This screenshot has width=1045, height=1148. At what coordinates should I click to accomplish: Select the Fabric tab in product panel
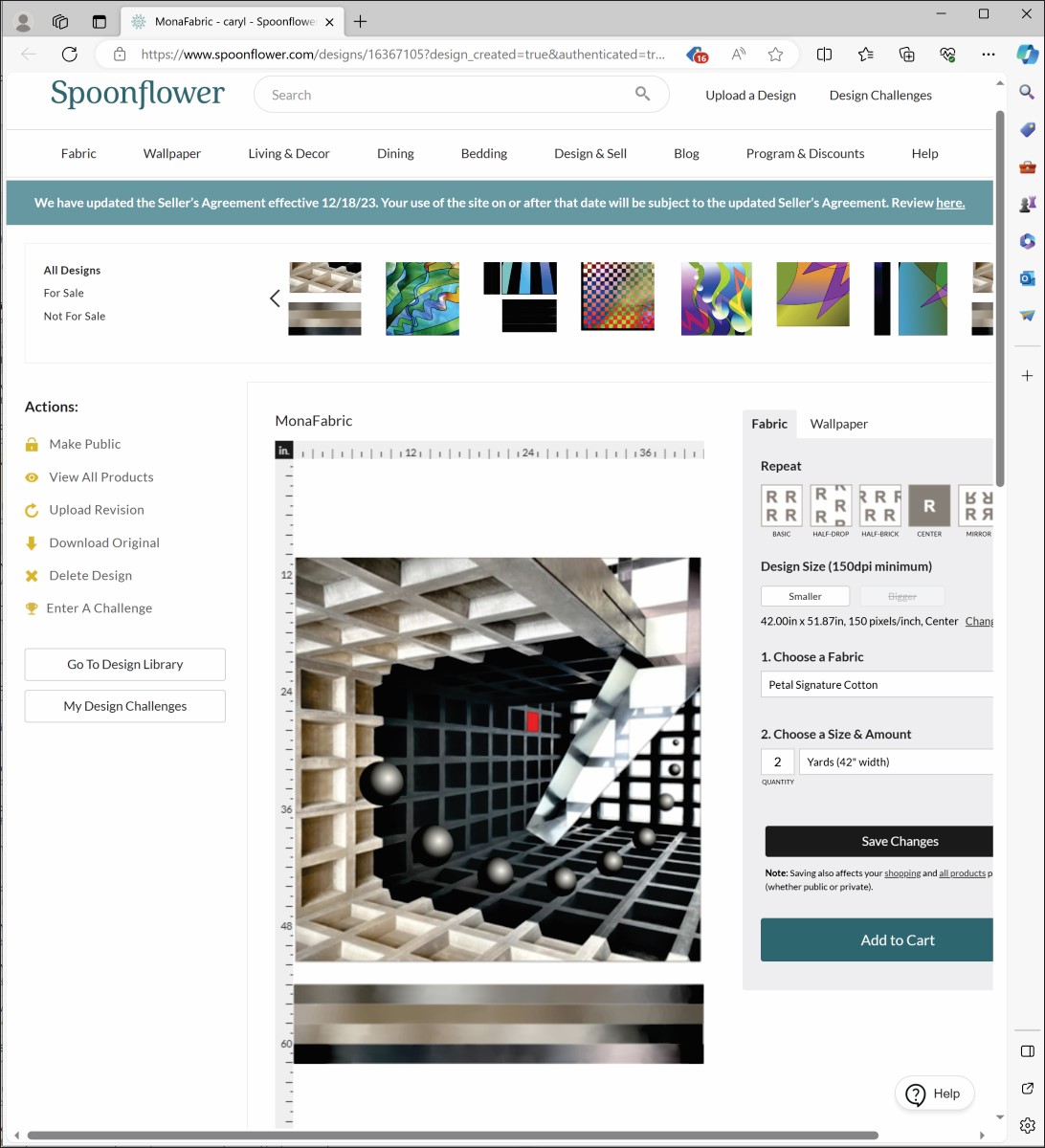pyautogui.click(x=769, y=424)
